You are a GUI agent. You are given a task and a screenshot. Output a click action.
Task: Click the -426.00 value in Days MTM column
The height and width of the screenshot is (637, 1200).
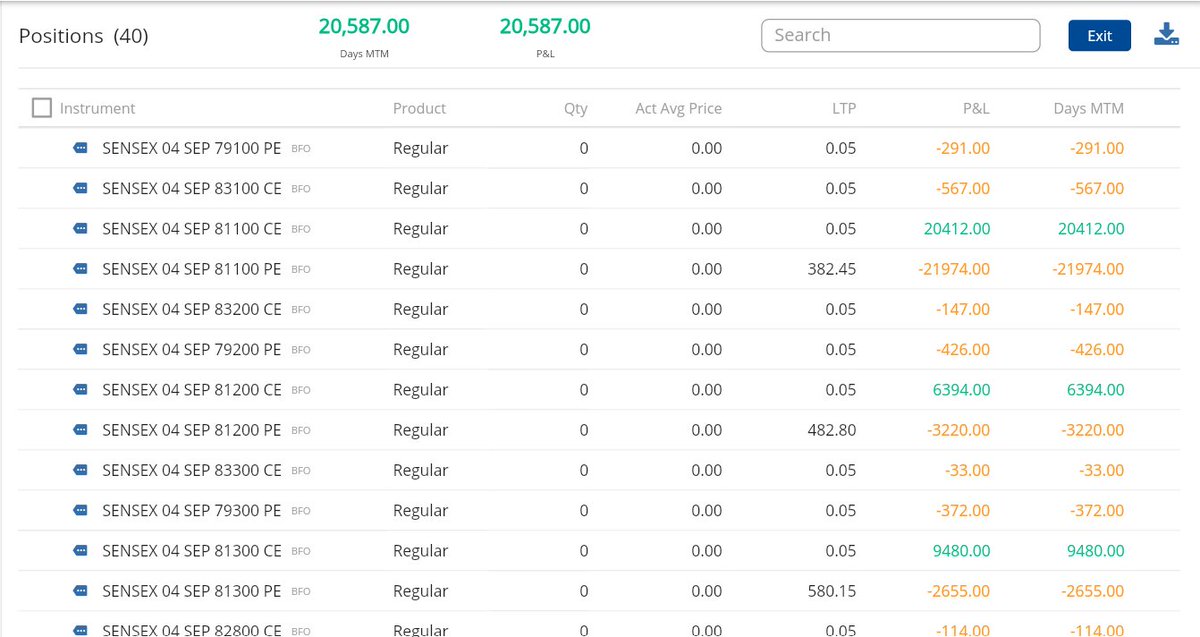(x=1097, y=350)
